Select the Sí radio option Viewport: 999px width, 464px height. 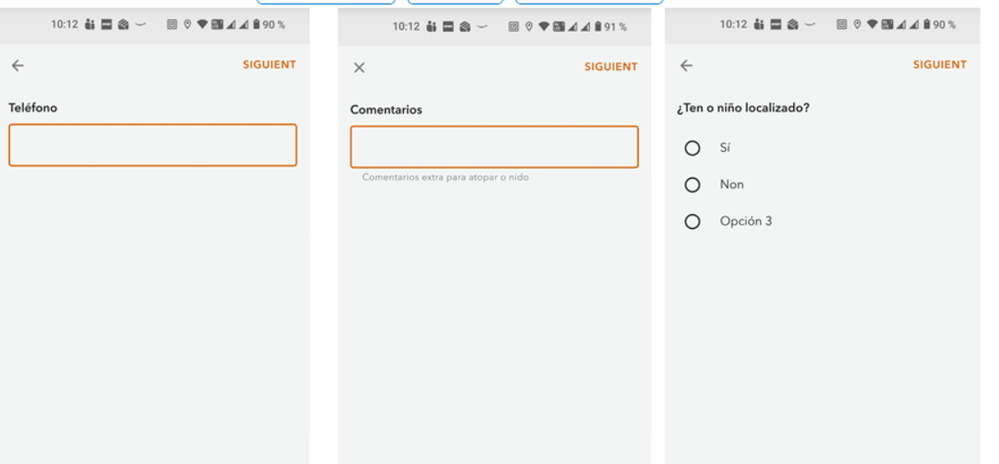point(692,148)
